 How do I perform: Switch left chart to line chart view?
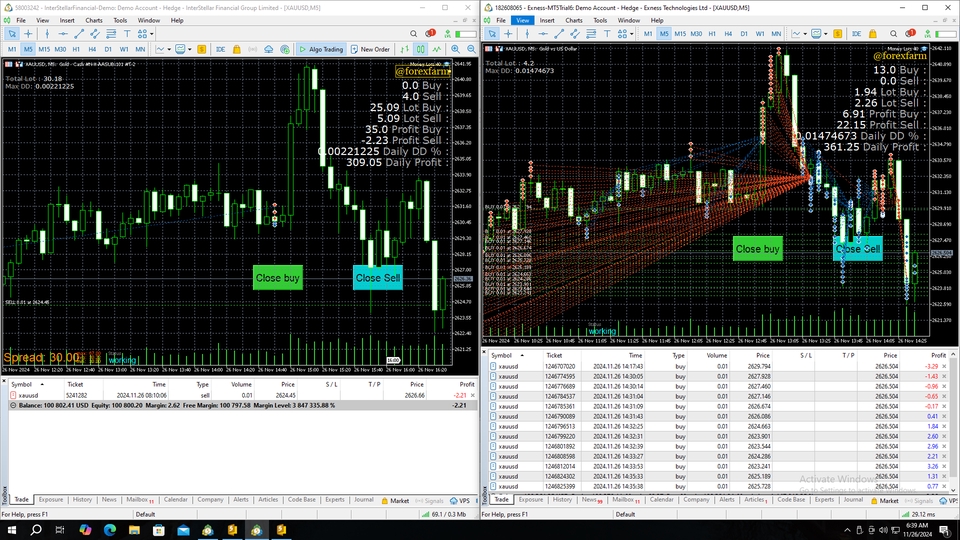click(x=437, y=49)
